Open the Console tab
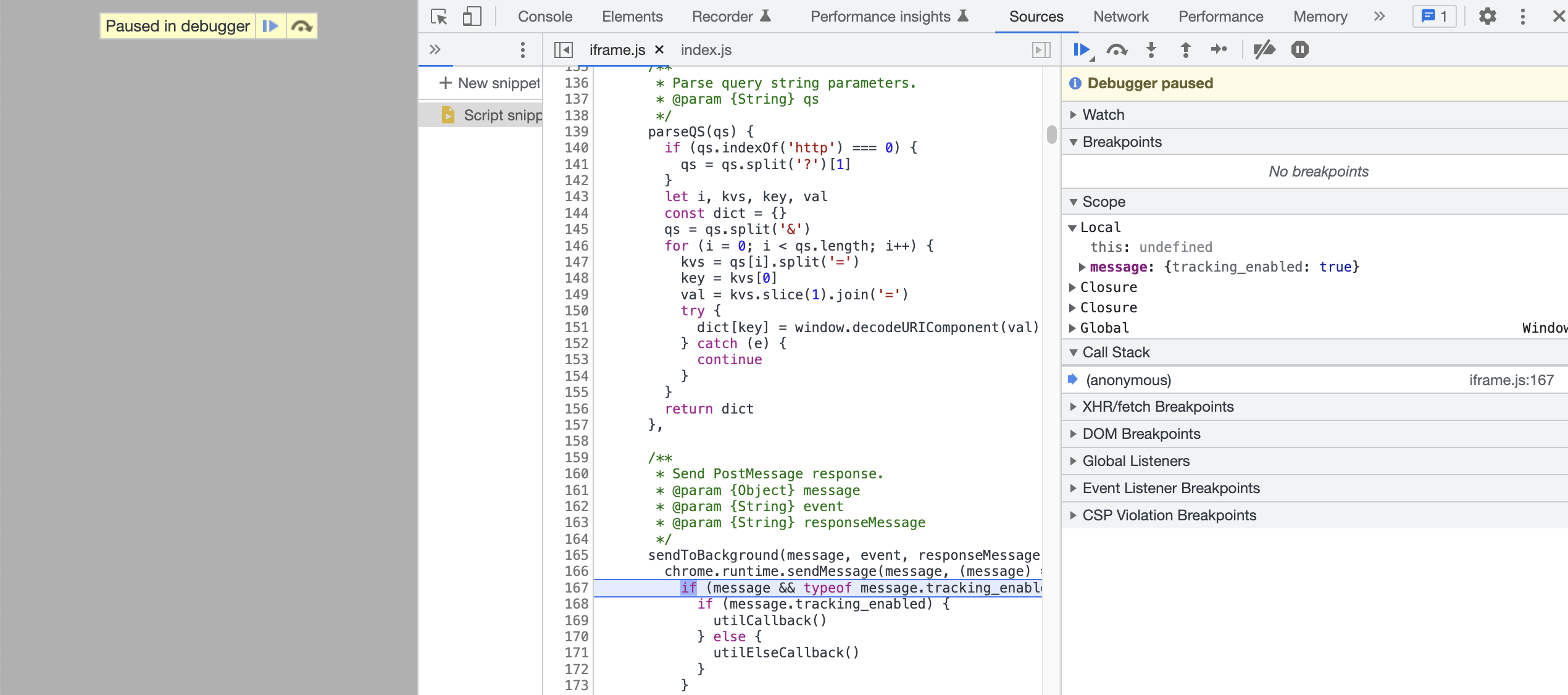 pos(544,17)
